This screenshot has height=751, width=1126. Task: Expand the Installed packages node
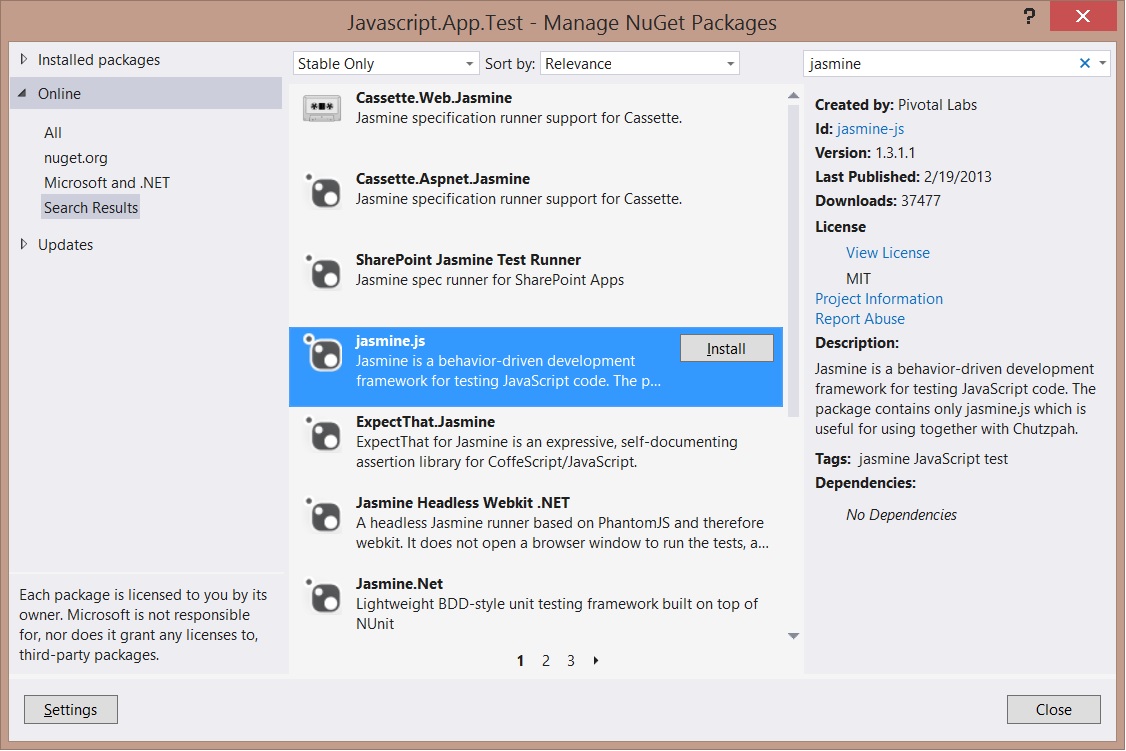[24, 60]
